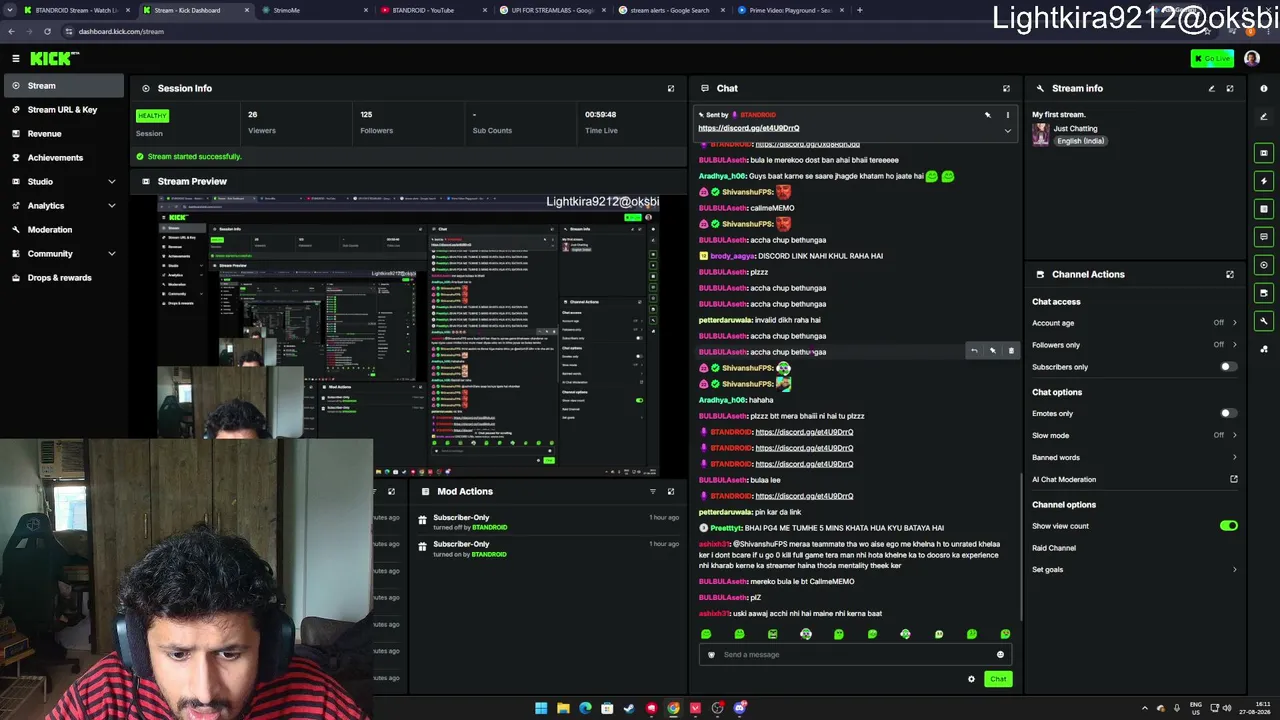The height and width of the screenshot is (720, 1280).
Task: Click the Raid Channel option
Action: tap(1054, 548)
